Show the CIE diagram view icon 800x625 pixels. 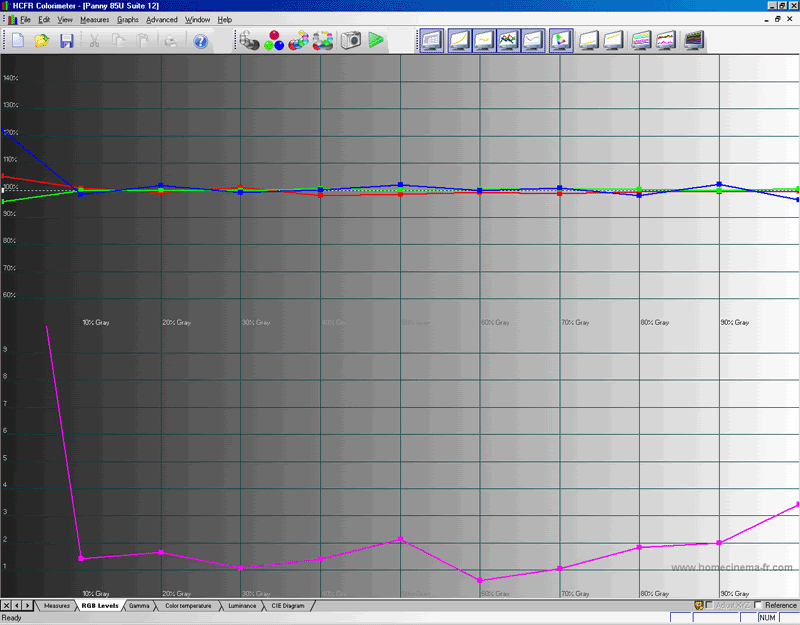point(561,40)
